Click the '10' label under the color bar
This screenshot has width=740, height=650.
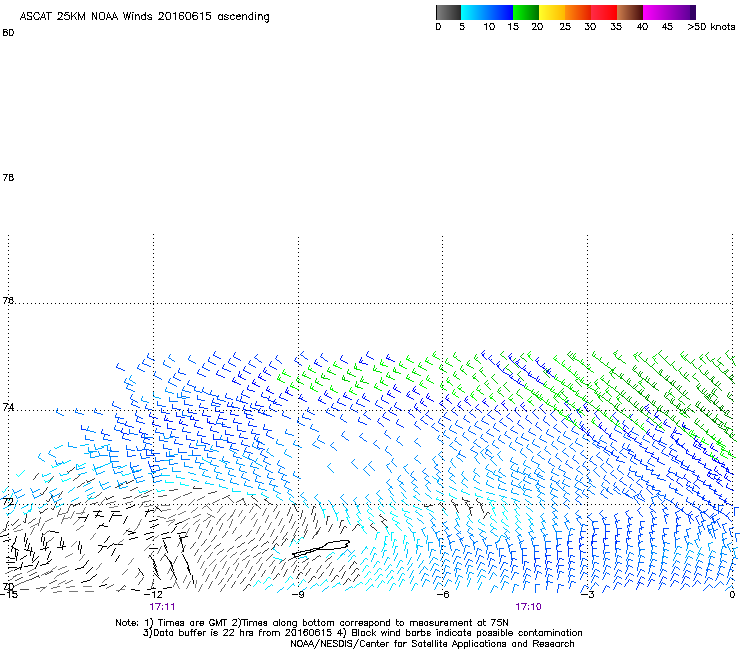pos(489,27)
